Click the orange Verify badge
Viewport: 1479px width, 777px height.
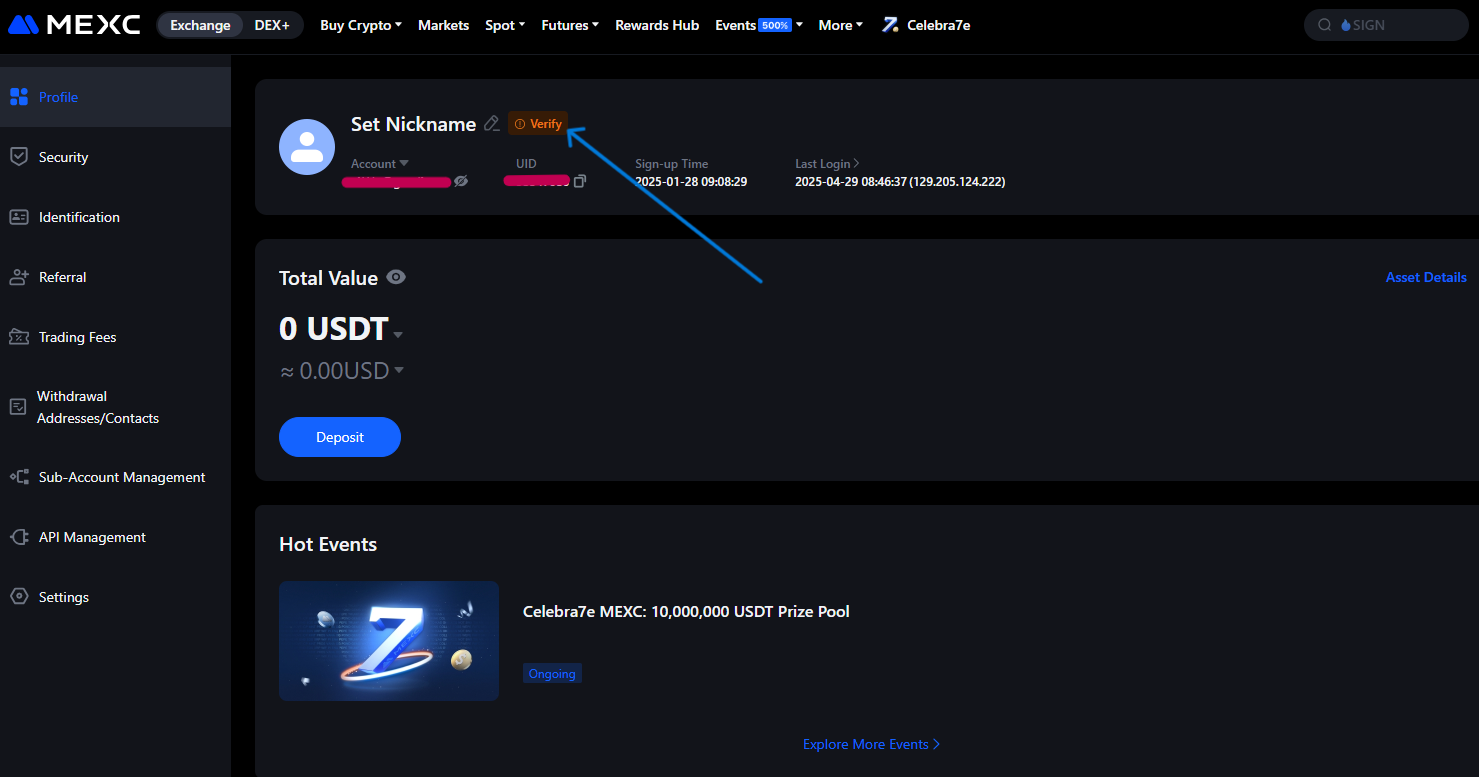538,124
